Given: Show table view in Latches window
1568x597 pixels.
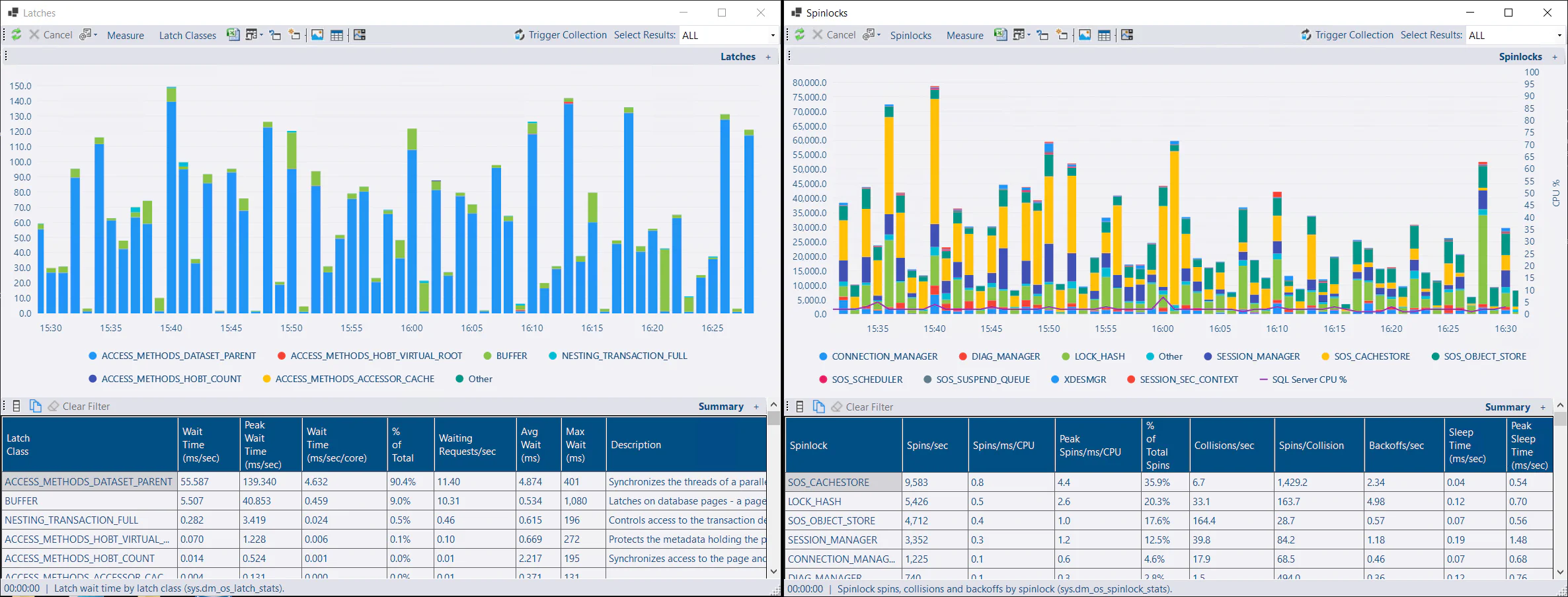Looking at the screenshot, I should click(x=337, y=35).
